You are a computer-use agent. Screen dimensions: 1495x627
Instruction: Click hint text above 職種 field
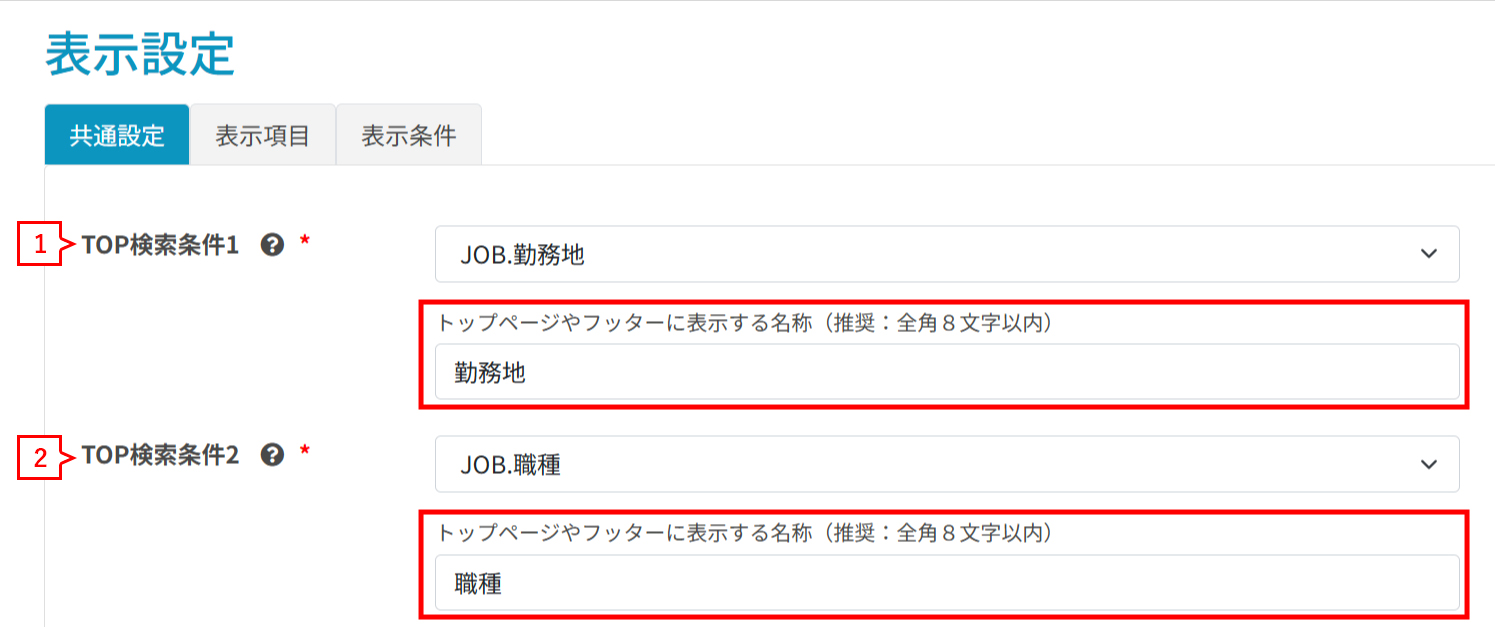click(745, 533)
